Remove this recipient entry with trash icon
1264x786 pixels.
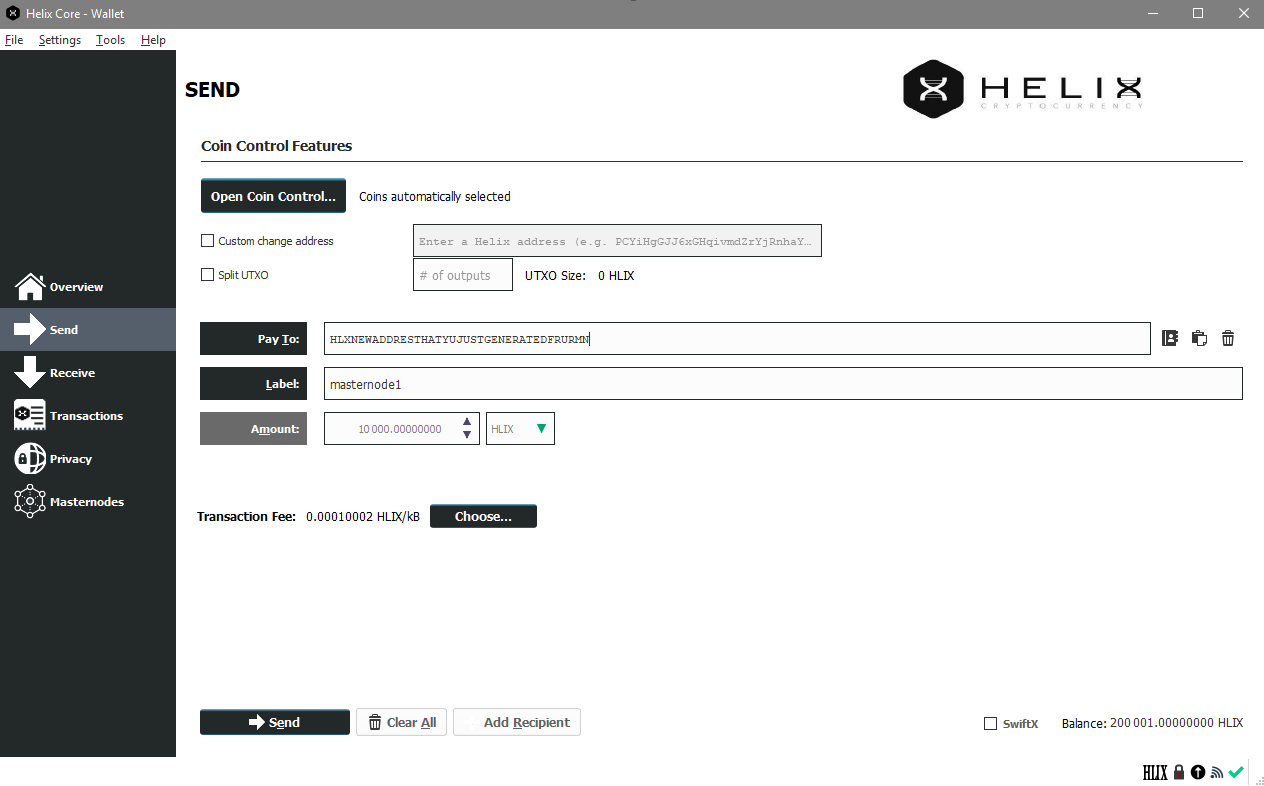point(1228,338)
